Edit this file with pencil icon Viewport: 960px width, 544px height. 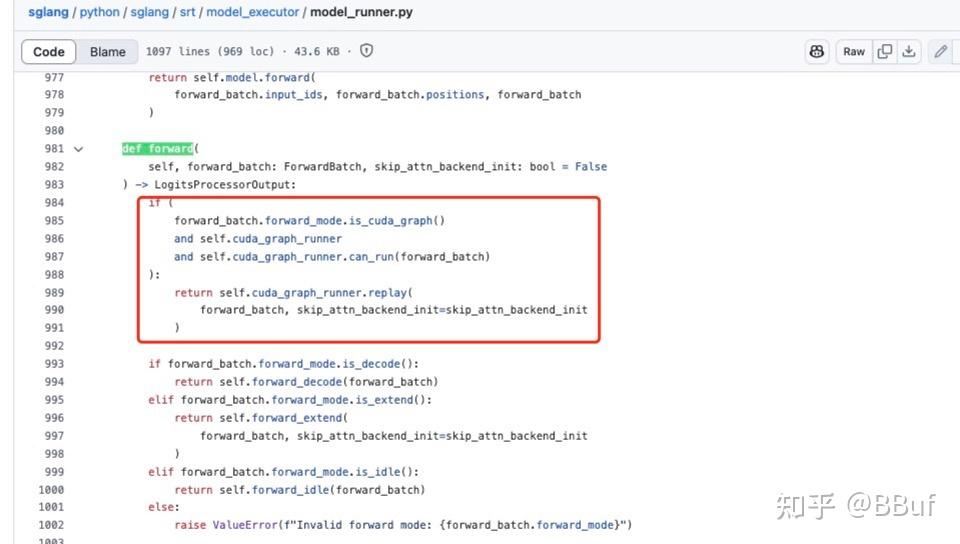click(940, 52)
